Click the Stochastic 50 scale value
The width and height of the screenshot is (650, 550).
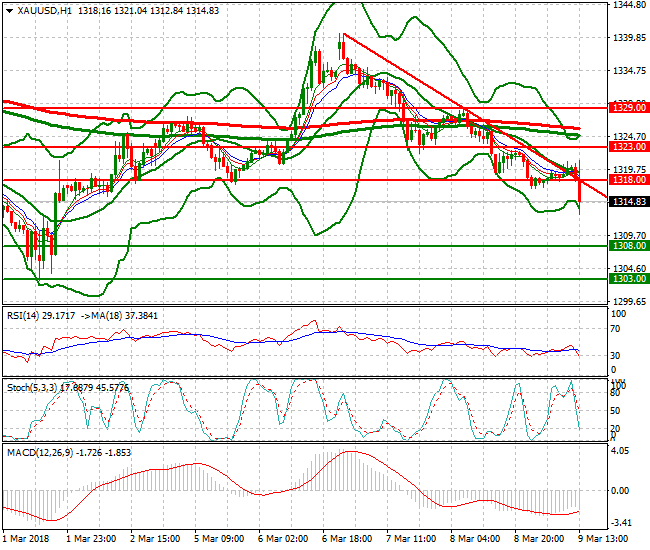click(616, 411)
